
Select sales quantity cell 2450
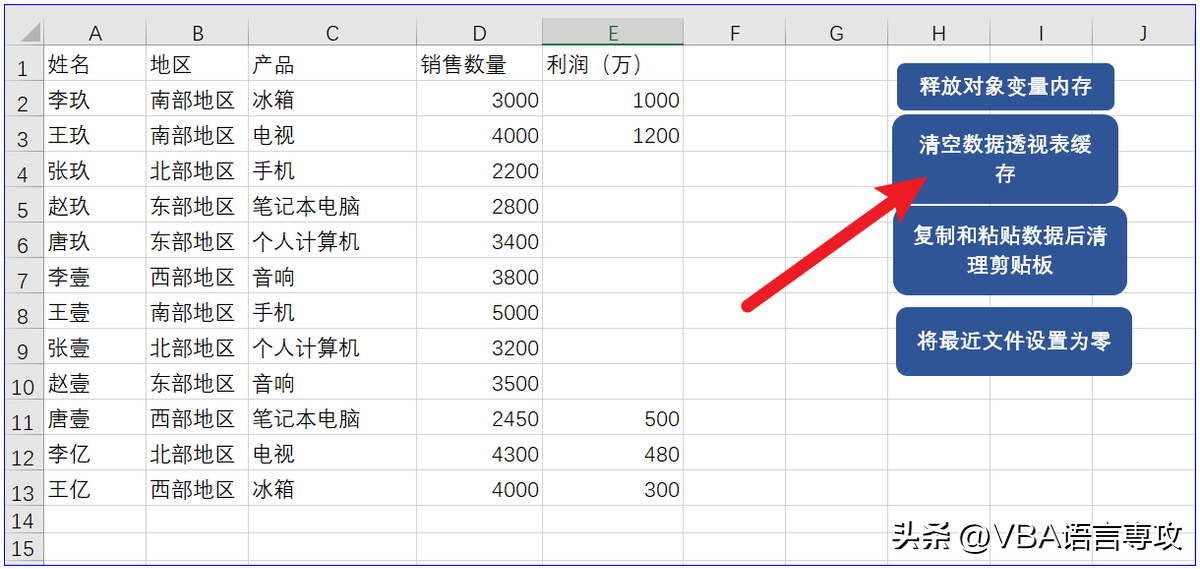coord(479,419)
